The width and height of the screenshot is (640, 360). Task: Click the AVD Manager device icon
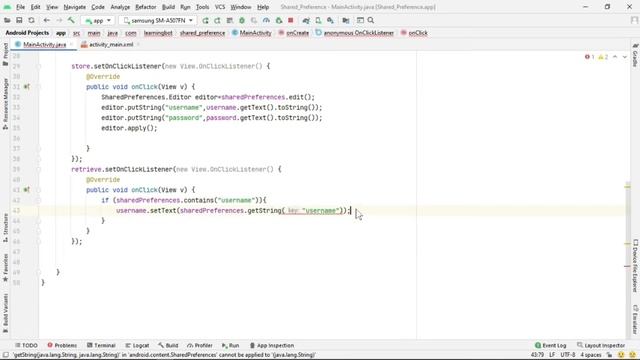tap(318, 20)
